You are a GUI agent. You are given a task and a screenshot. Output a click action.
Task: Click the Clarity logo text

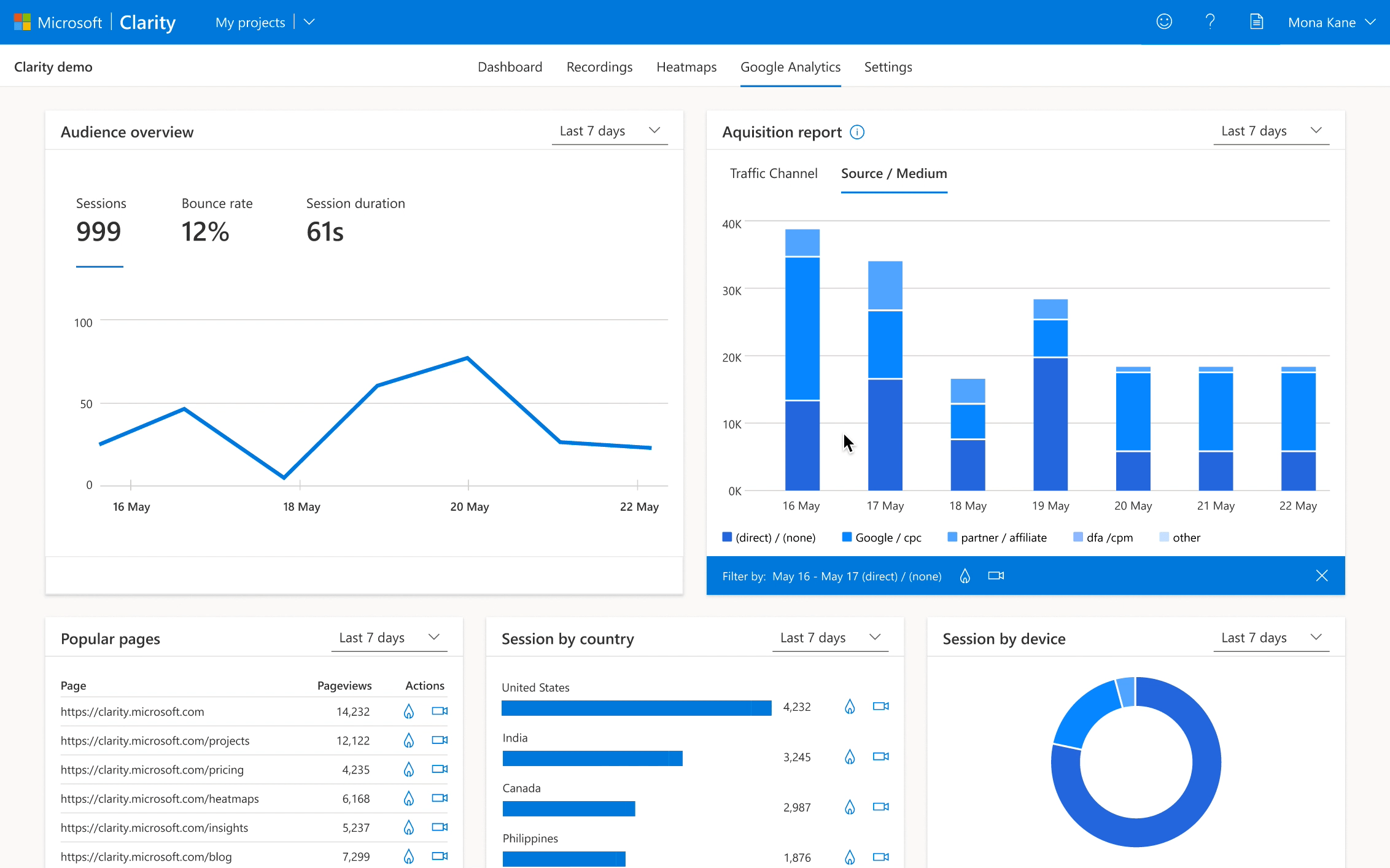(147, 23)
